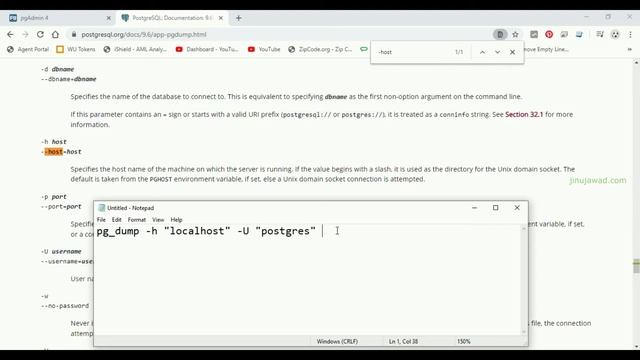Close the PostgreSQL Documentation tab
This screenshot has width=640, height=360.
pos(221,18)
